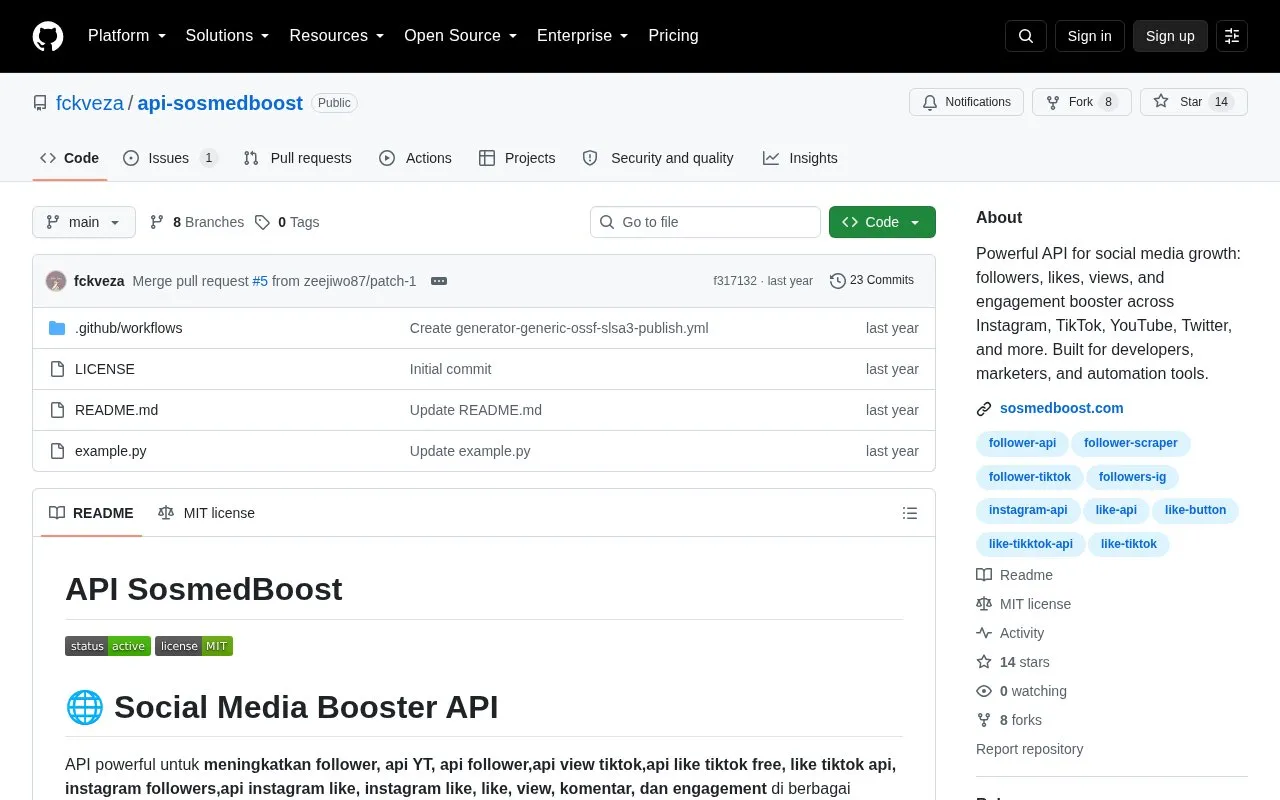This screenshot has height=800, width=1280.
Task: Switch to the Actions tab
Action: (416, 158)
